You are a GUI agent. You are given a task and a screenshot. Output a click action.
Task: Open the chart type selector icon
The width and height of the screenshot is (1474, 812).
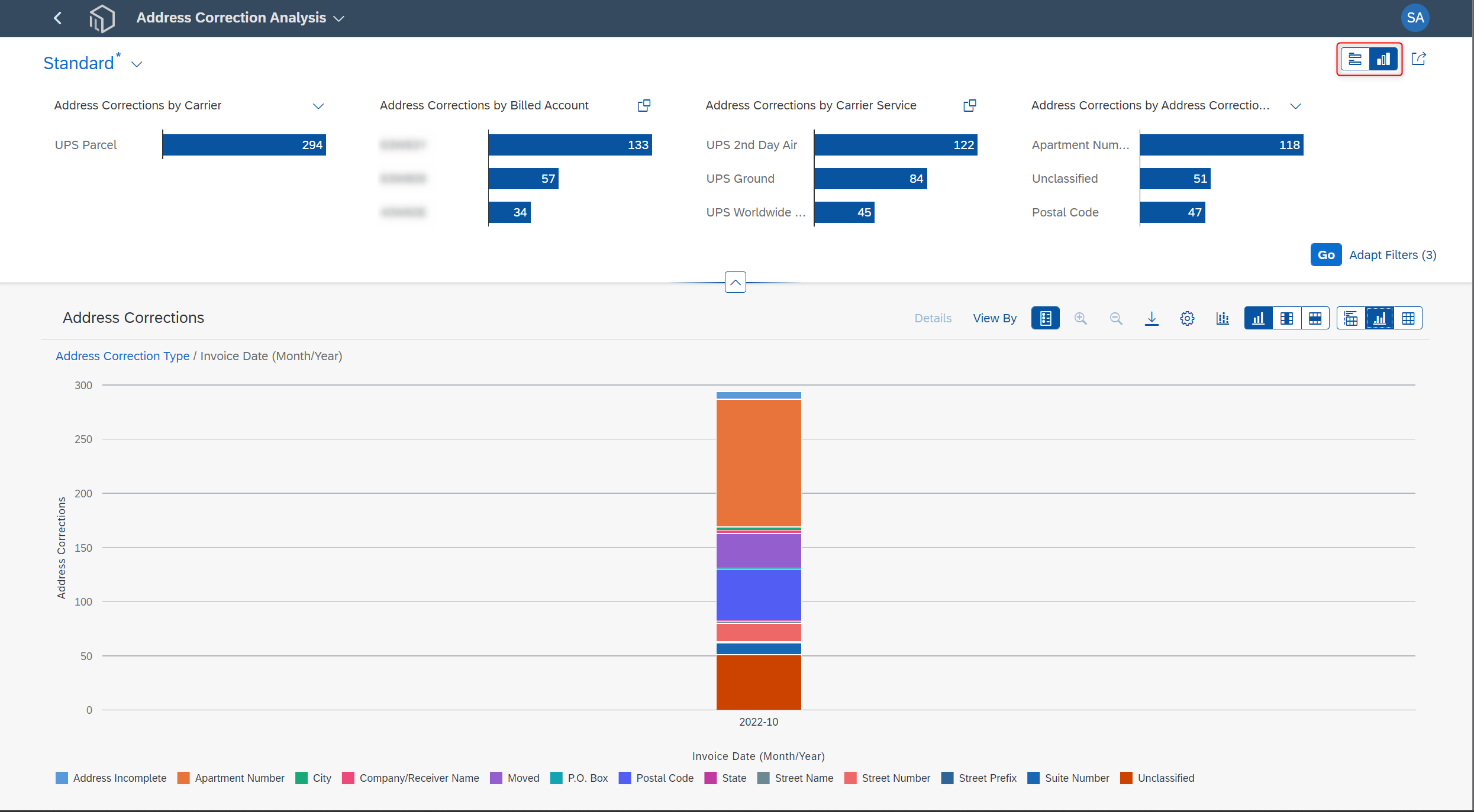tap(1223, 318)
